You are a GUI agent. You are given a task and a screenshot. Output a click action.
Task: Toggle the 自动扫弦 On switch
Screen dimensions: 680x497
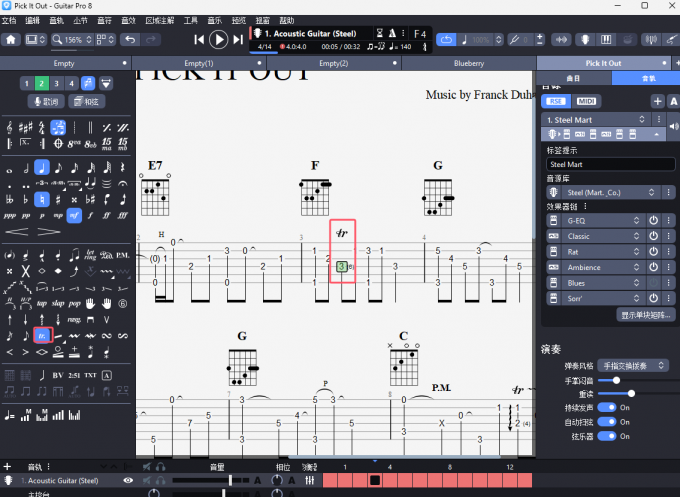(x=606, y=422)
